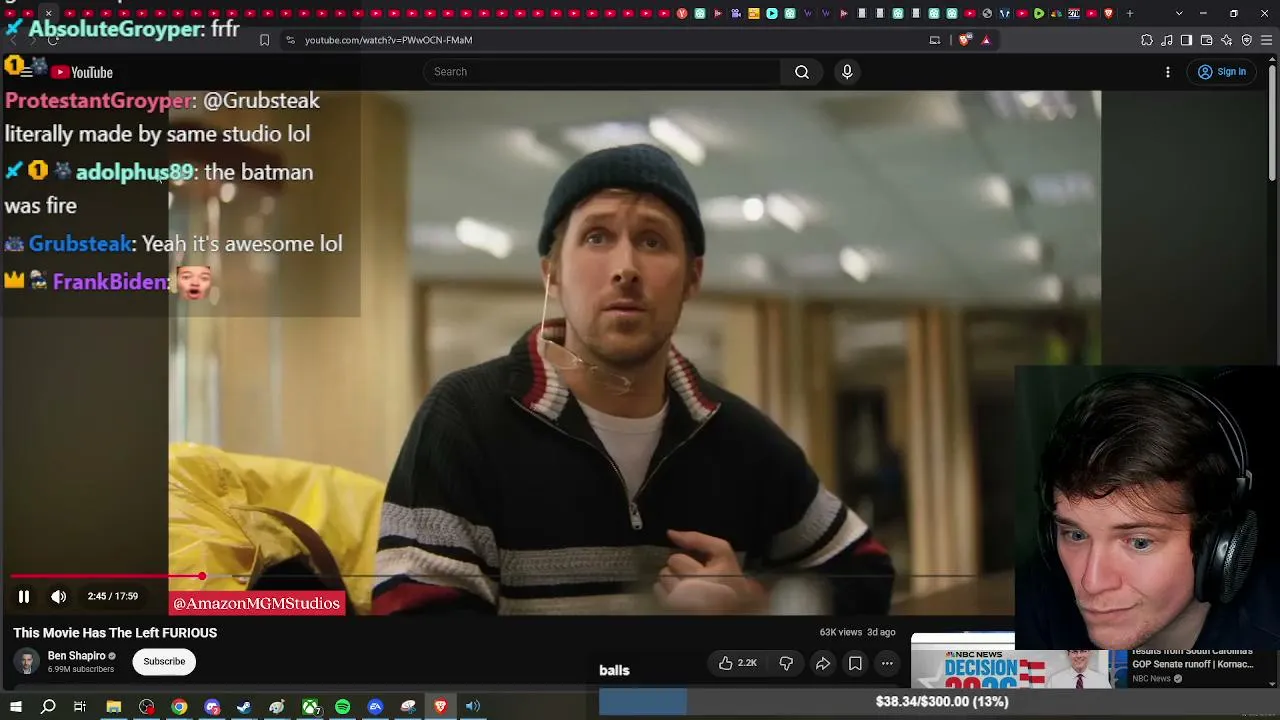Subscribe to Ben Shapiro channel

coord(164,661)
